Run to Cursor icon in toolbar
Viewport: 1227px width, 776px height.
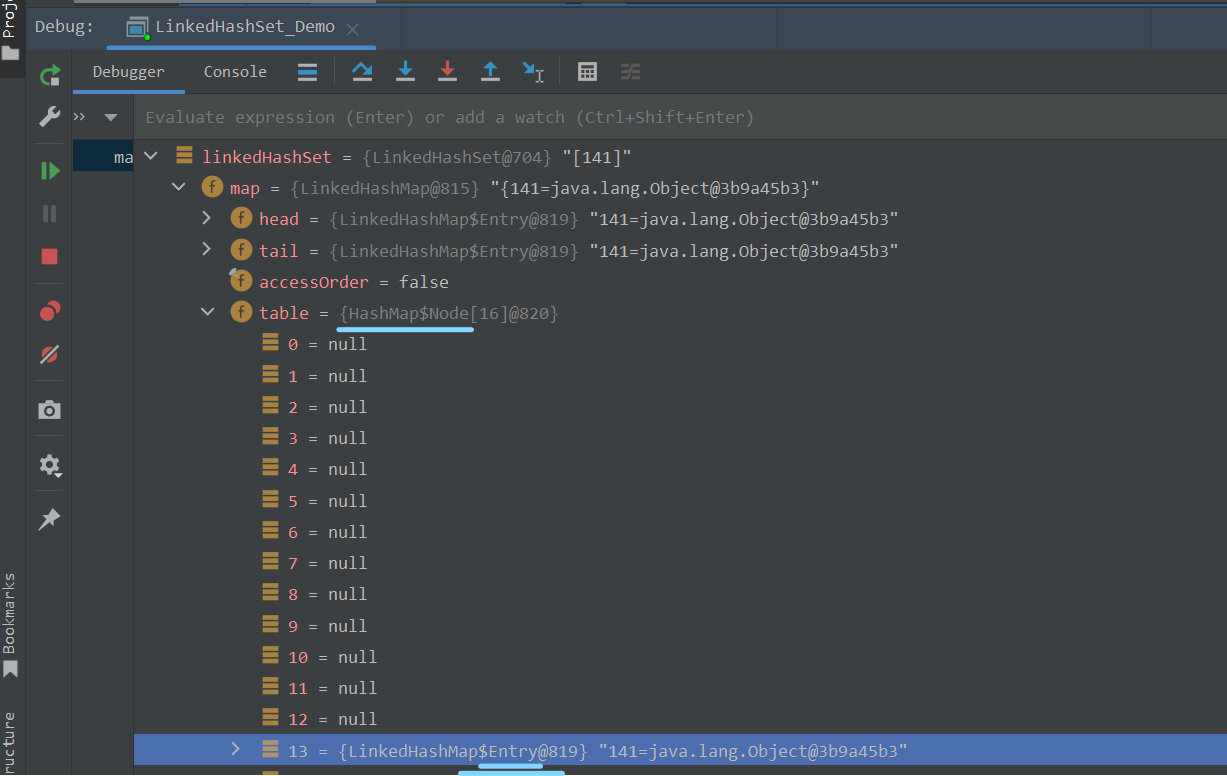[x=533, y=71]
